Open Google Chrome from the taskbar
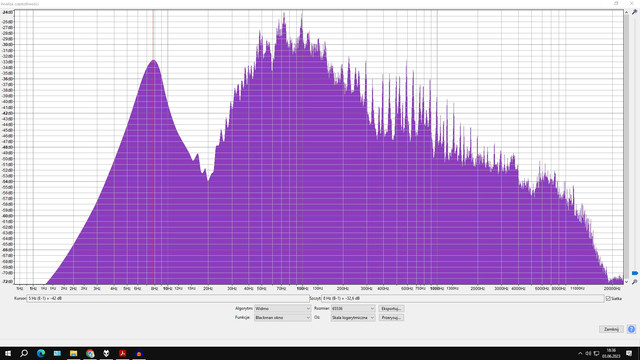This screenshot has height=360, width=640. click(x=90, y=353)
